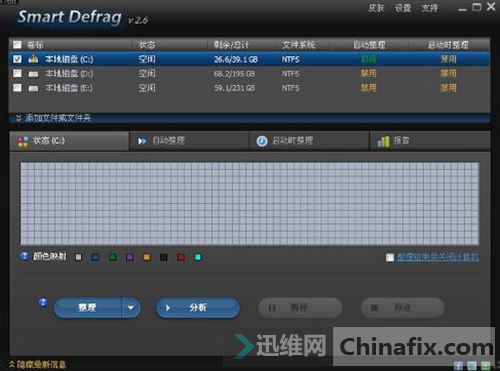The height and width of the screenshot is (371, 500).
Task: Click the D: drive icon in the list
Action: point(33,74)
